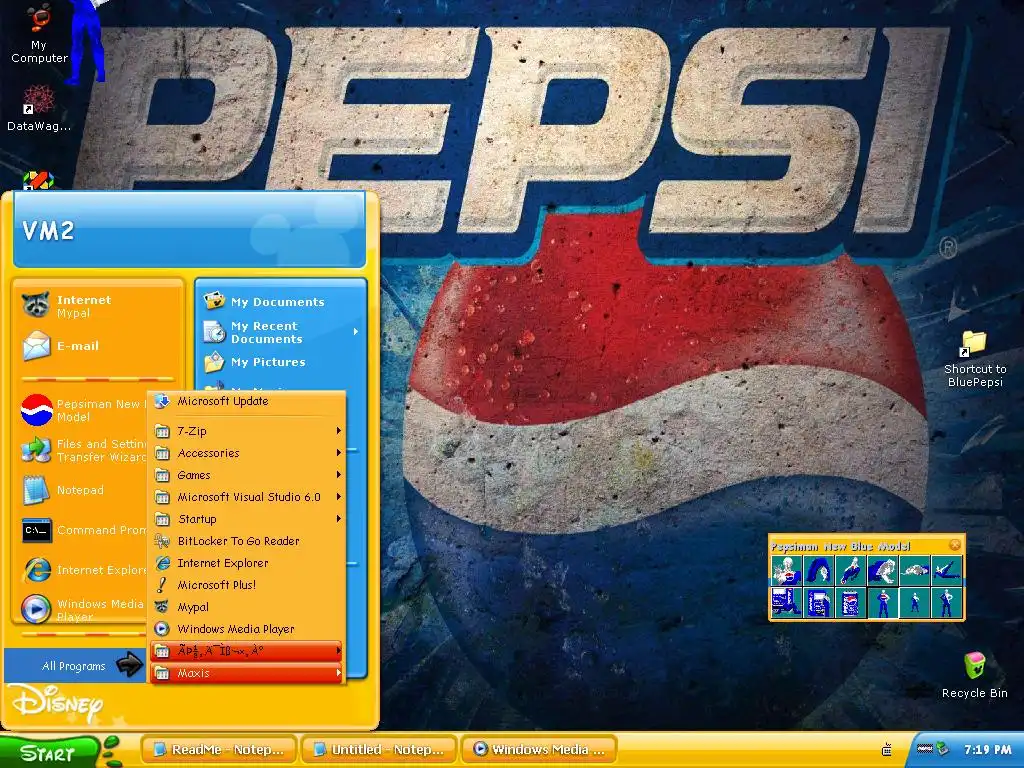Select Pepsiman with logo chest close-up thumbnail
Viewport: 1024px width, 768px height.
pyautogui.click(x=786, y=570)
